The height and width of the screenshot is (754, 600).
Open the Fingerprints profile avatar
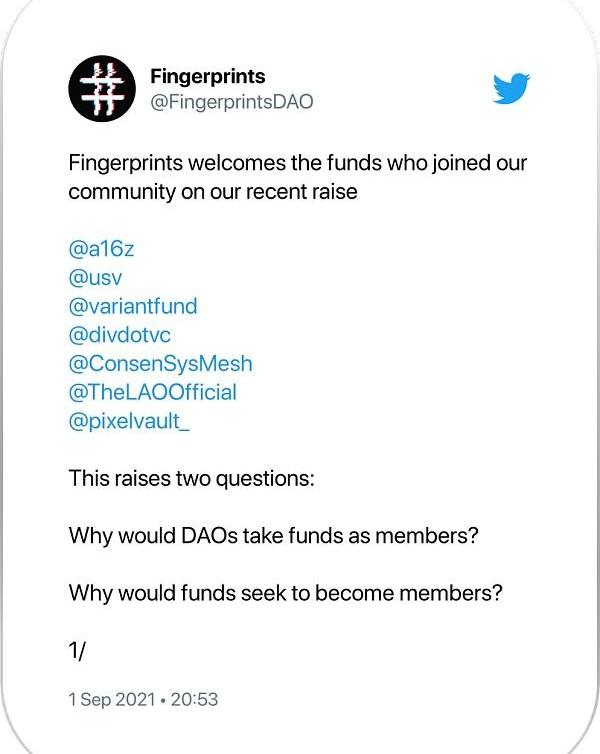pos(102,88)
